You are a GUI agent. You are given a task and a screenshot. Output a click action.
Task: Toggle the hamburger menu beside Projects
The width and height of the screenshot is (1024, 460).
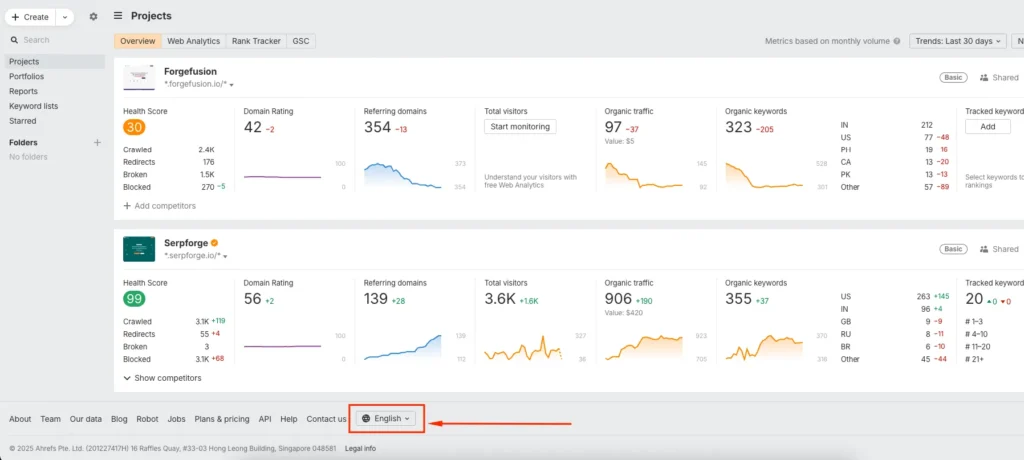point(118,16)
